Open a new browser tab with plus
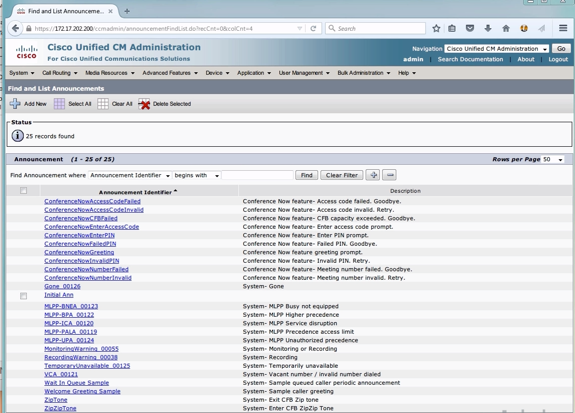This screenshot has height=413, width=575. 127,11
